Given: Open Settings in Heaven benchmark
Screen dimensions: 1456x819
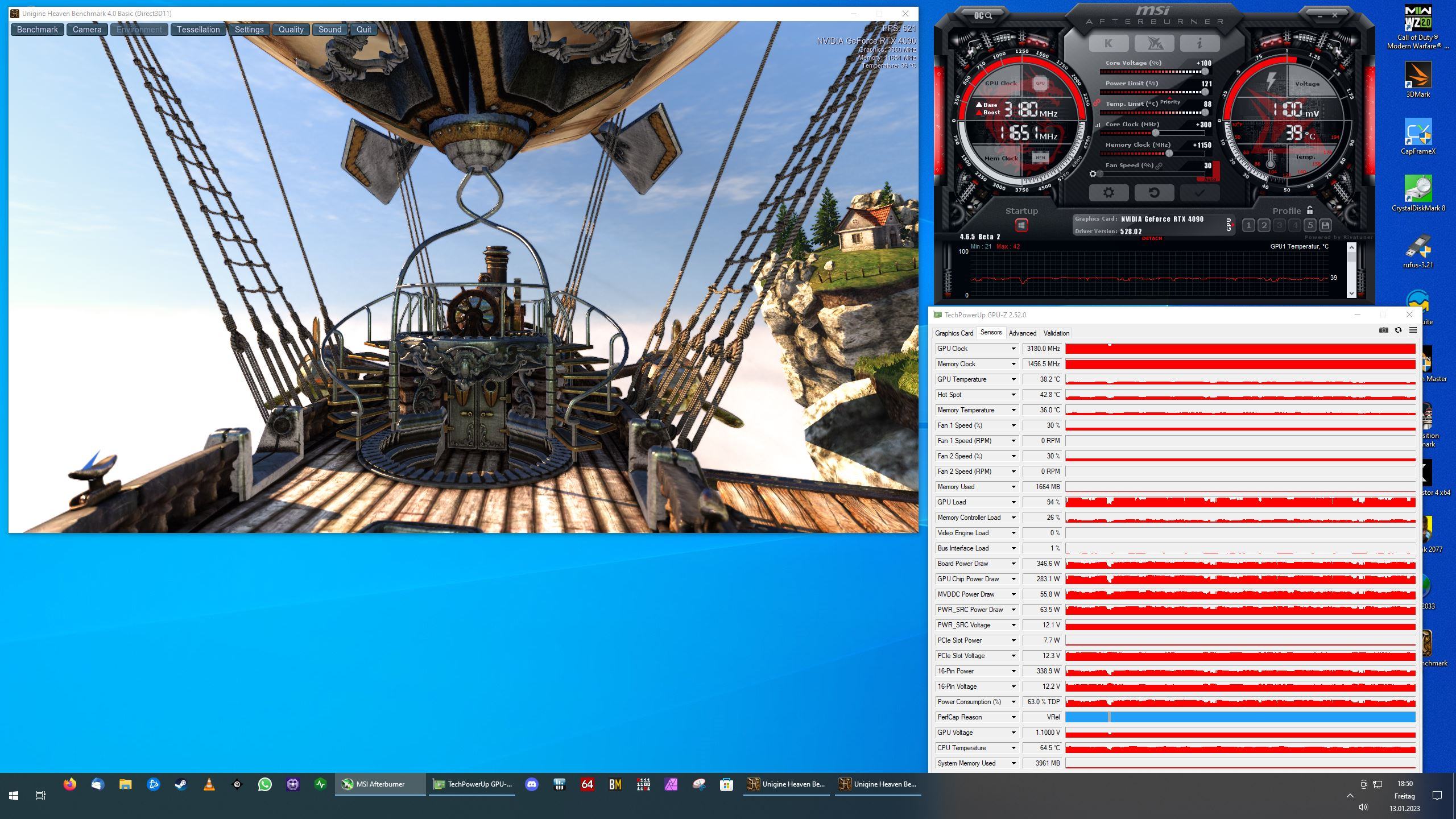Looking at the screenshot, I should tap(249, 30).
